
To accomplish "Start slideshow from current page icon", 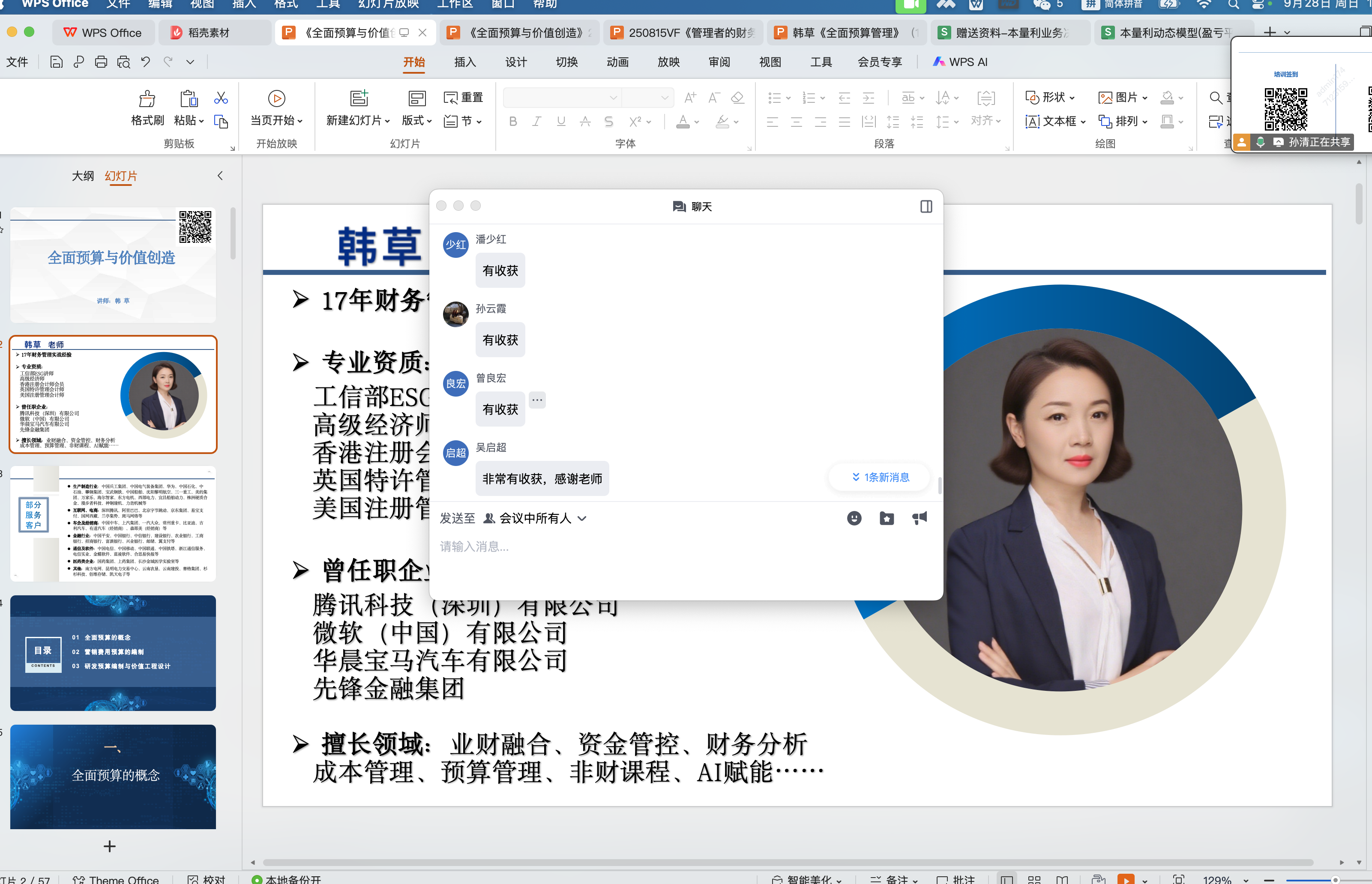I will [276, 99].
